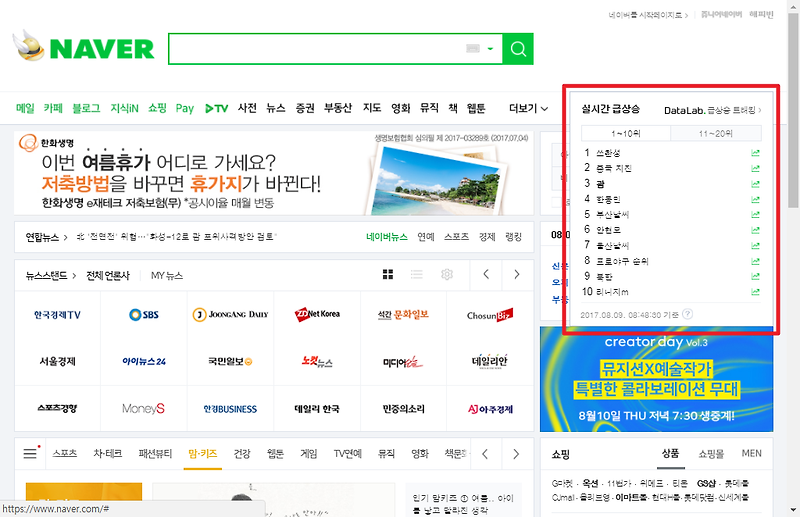Open the 카페 menu item

point(53,108)
